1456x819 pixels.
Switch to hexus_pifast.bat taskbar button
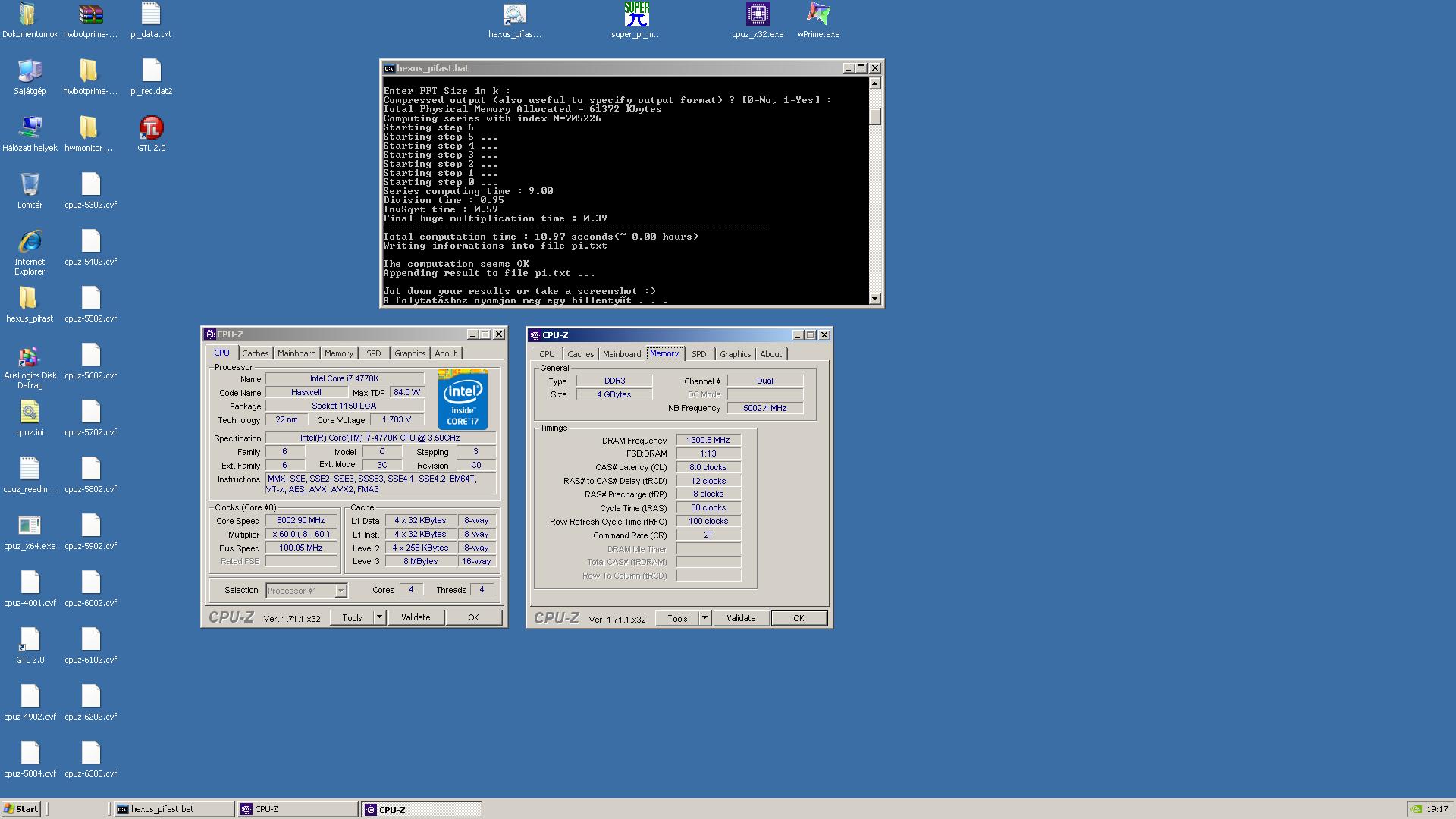point(174,809)
